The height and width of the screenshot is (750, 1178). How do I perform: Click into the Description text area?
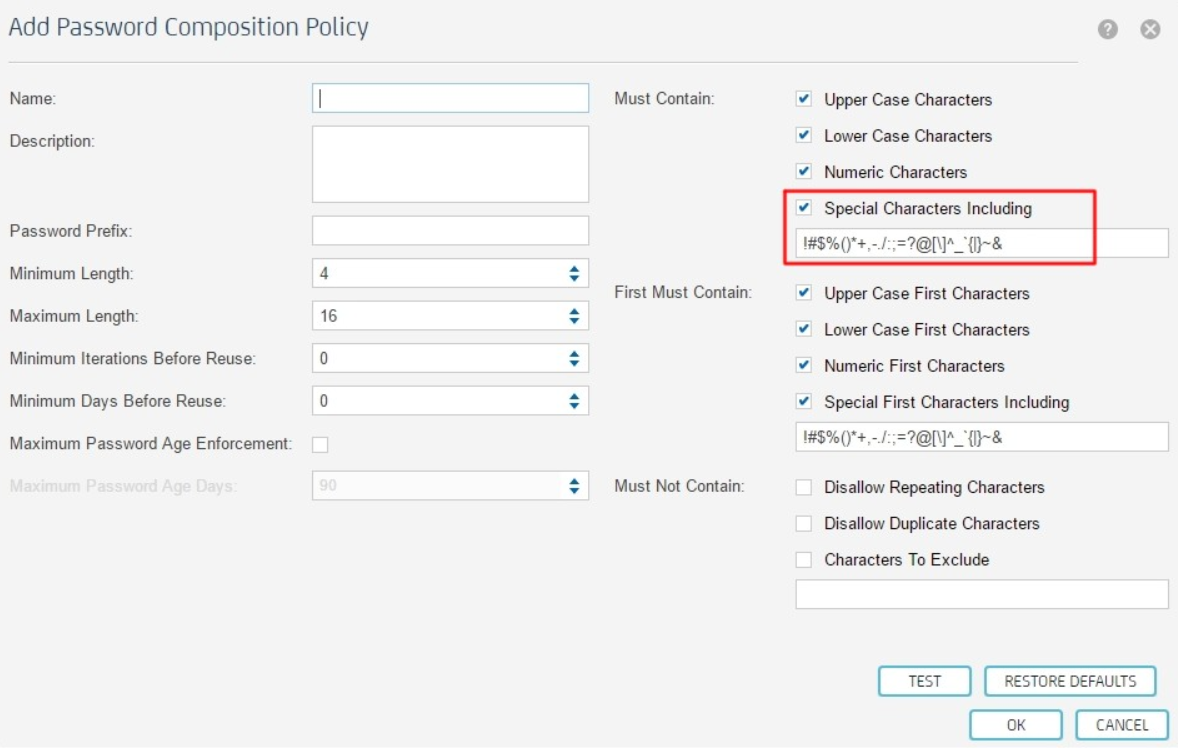pos(450,164)
